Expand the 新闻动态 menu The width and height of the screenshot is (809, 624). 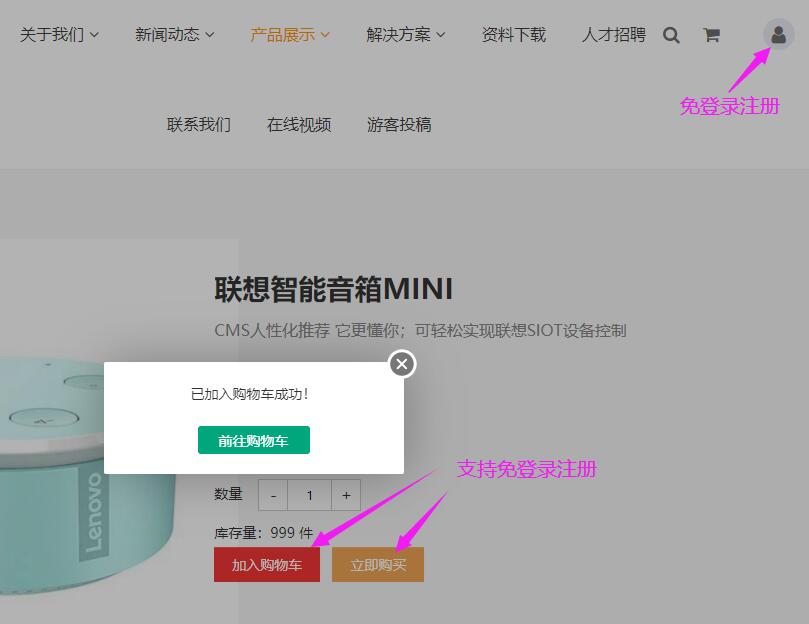pyautogui.click(x=174, y=35)
